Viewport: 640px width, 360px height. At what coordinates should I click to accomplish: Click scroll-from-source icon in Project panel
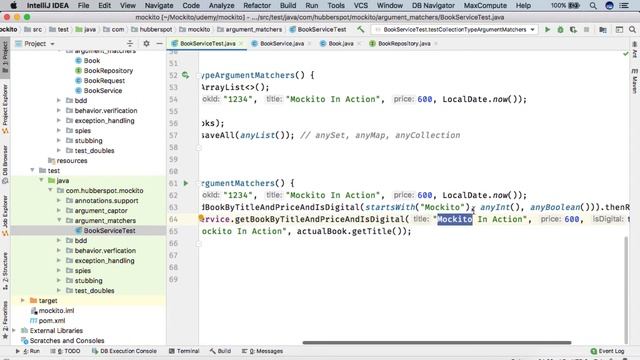[x=130, y=43]
